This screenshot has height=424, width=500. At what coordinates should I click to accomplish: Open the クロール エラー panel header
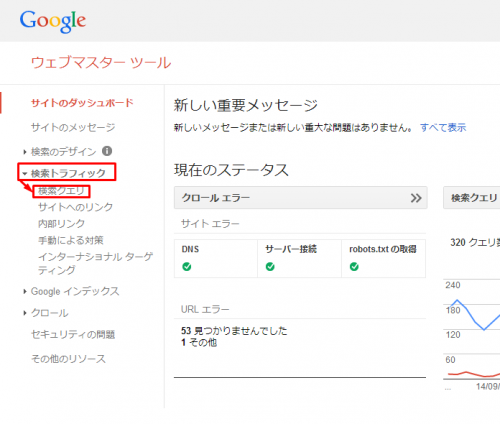point(301,198)
